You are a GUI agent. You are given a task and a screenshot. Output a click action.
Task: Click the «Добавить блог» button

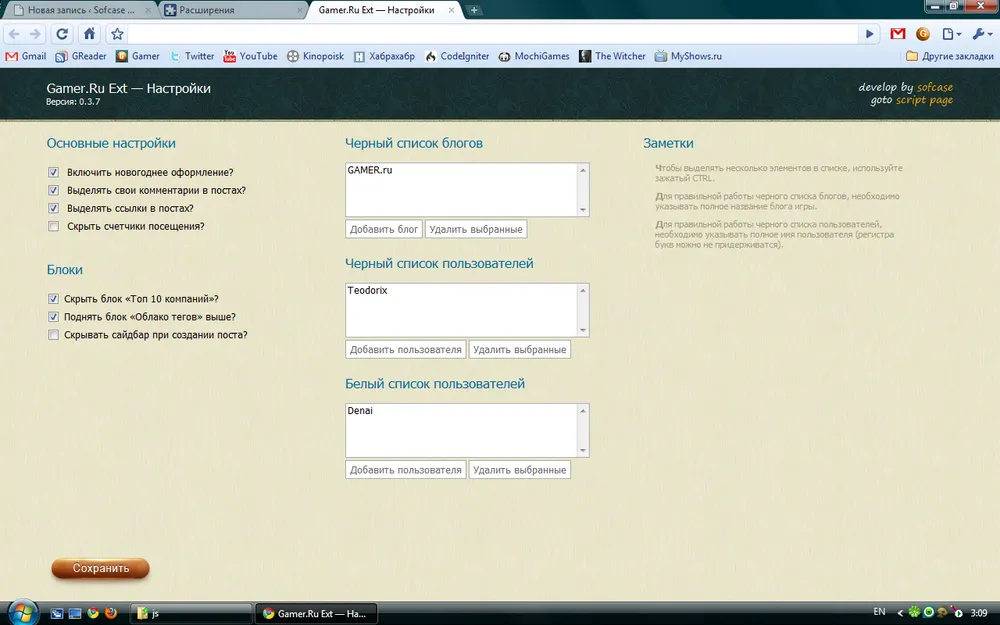coord(384,229)
